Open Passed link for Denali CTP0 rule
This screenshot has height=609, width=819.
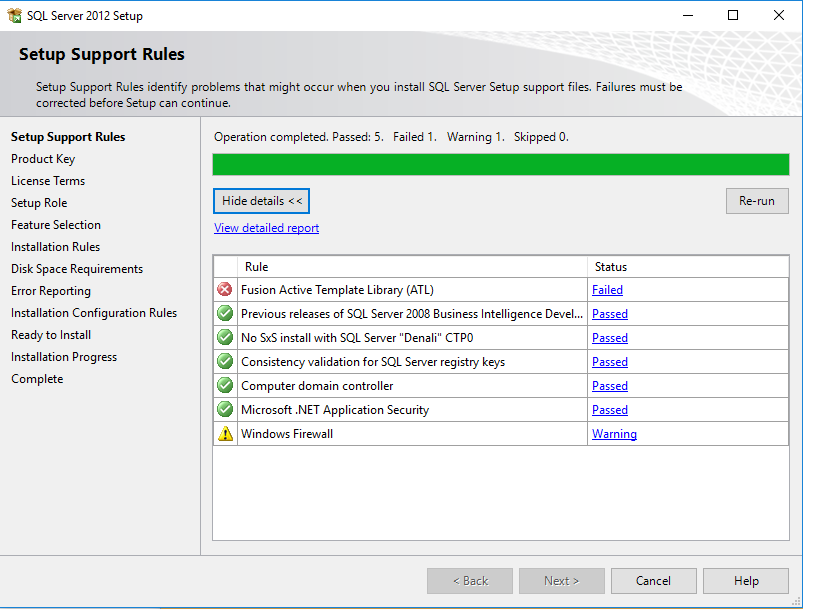[x=610, y=338]
